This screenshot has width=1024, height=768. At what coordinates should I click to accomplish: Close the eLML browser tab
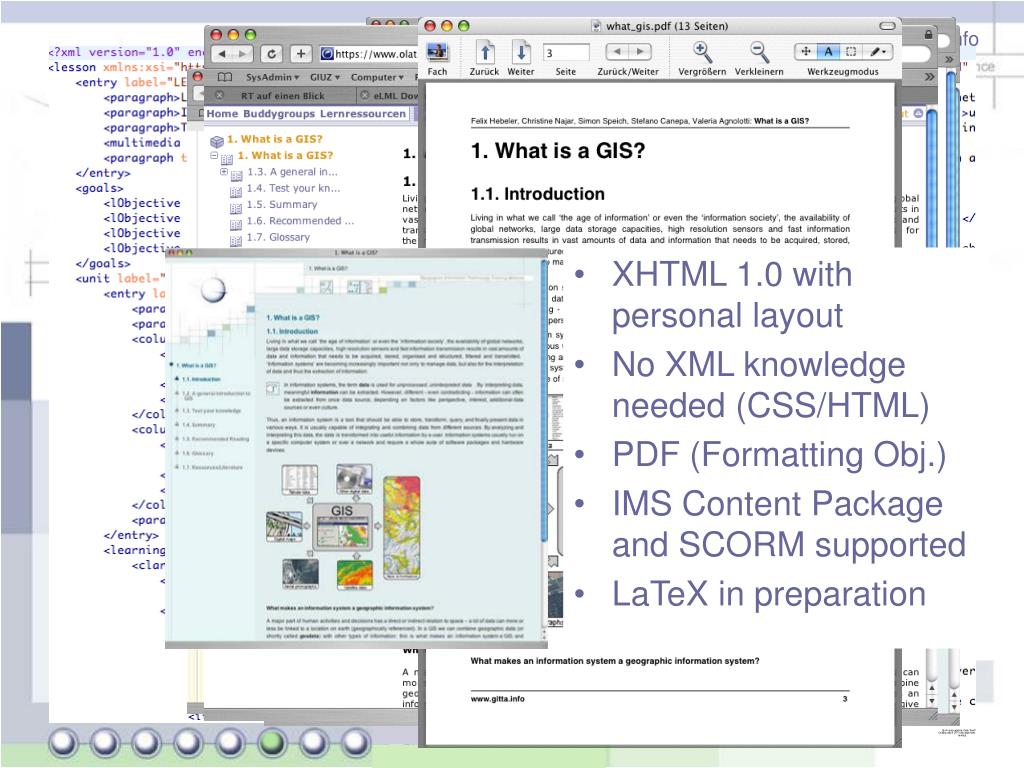[364, 95]
